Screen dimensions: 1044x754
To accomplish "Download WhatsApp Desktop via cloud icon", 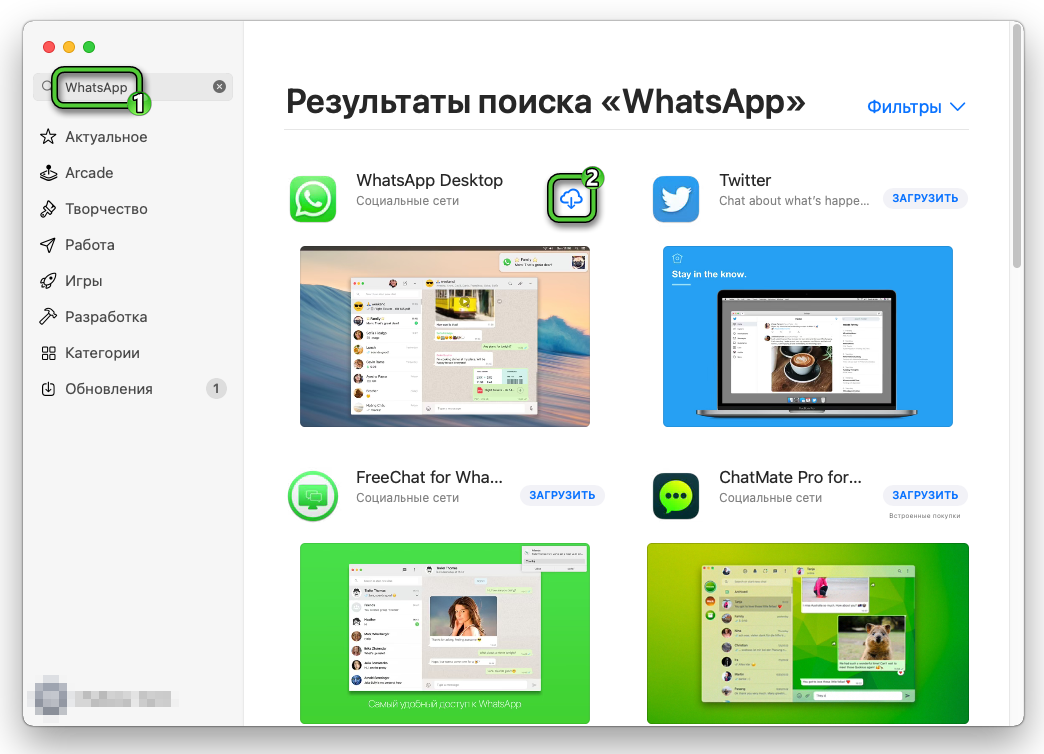I will [571, 198].
